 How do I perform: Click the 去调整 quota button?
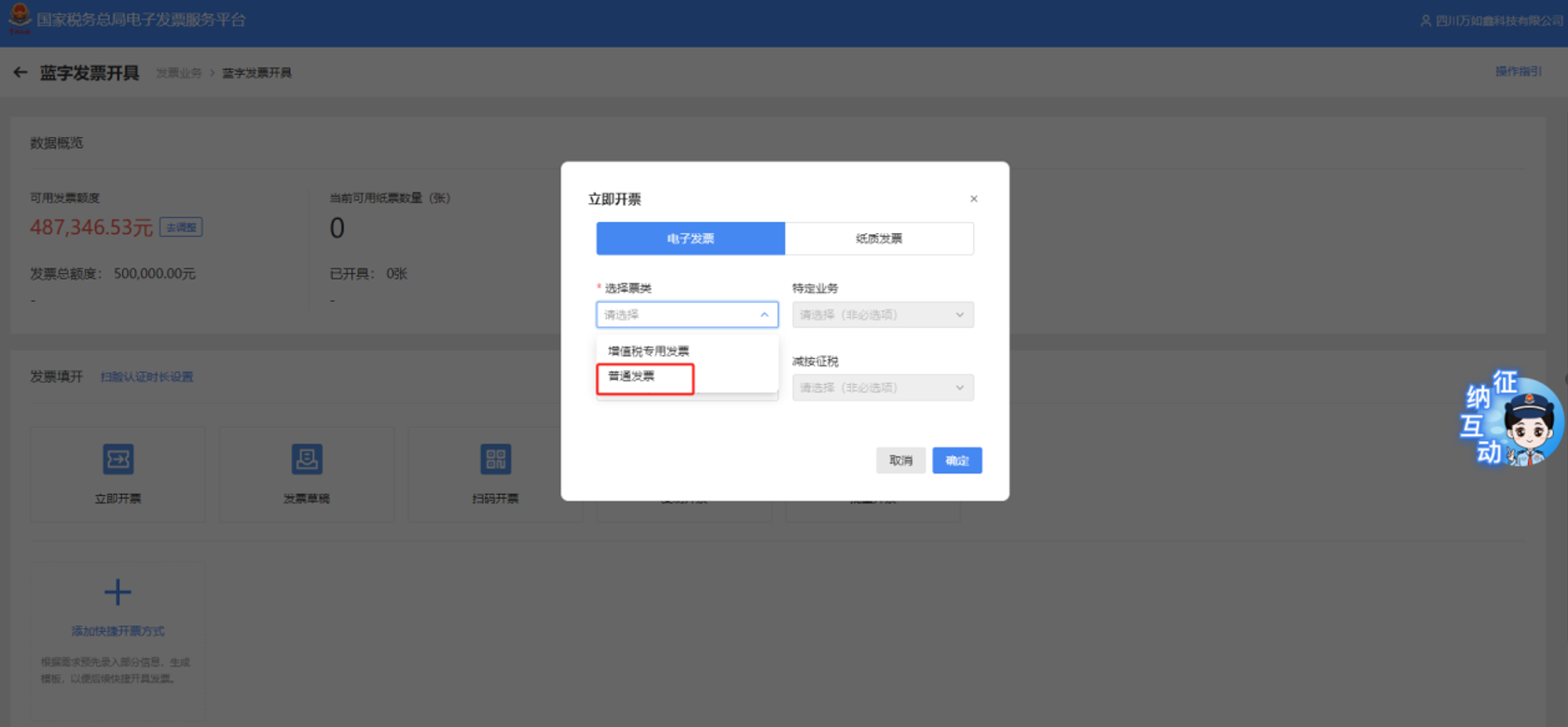point(181,227)
